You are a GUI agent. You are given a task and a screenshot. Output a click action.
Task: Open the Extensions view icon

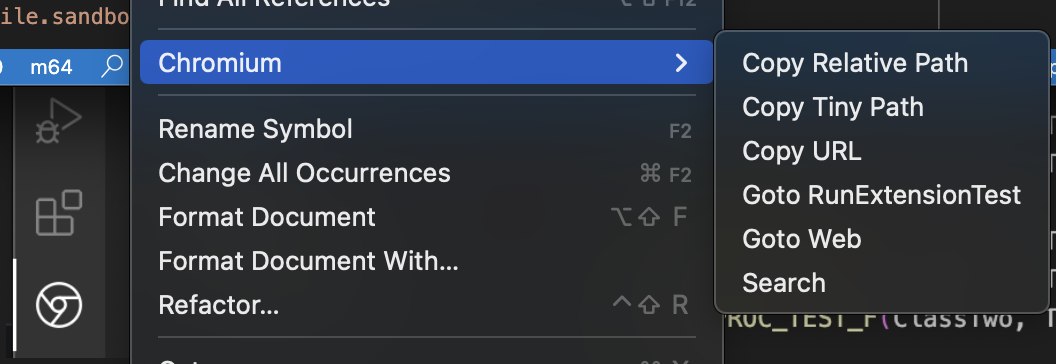(x=59, y=213)
